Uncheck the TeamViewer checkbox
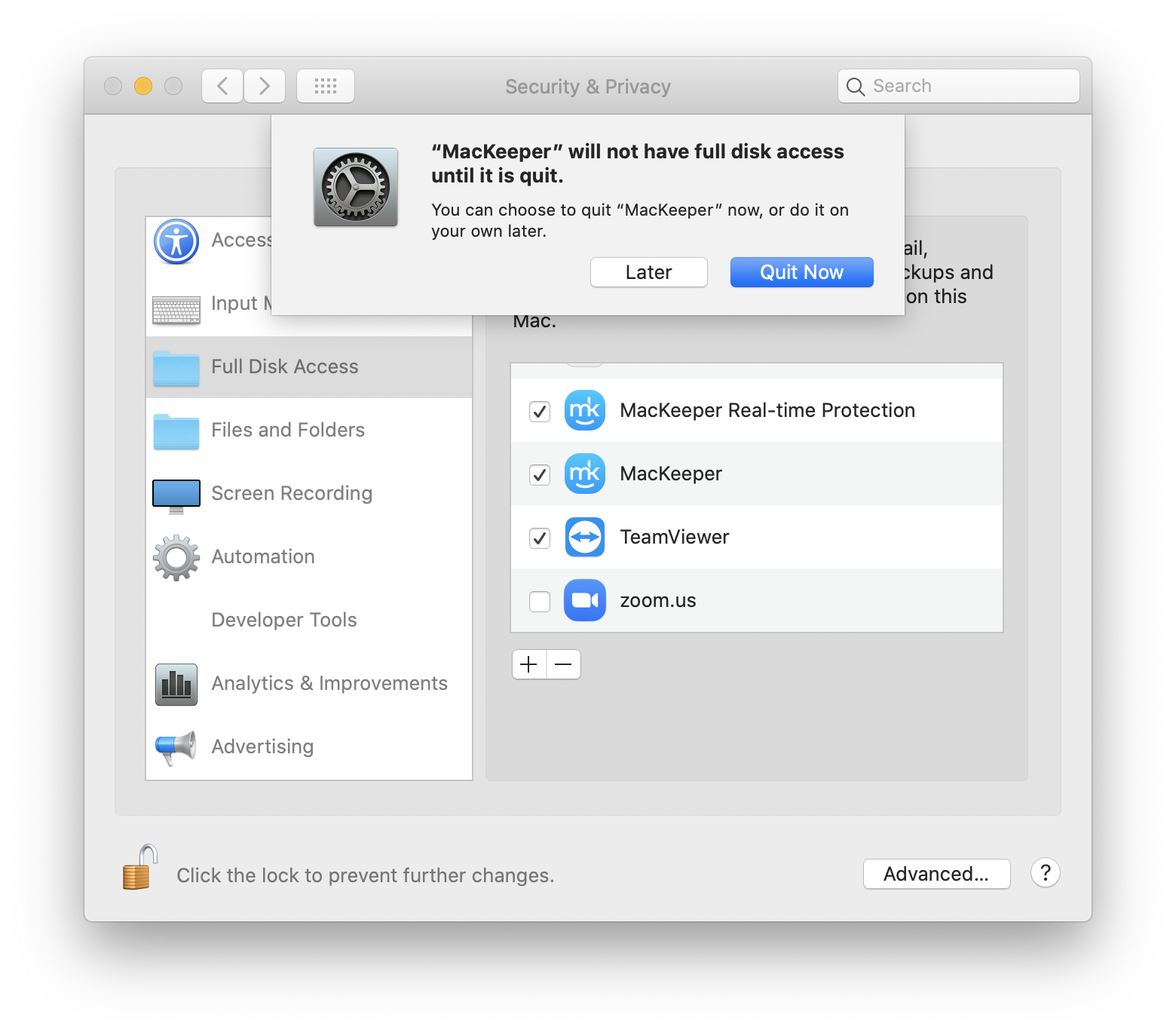Image resolution: width=1176 pixels, height=1033 pixels. (540, 538)
